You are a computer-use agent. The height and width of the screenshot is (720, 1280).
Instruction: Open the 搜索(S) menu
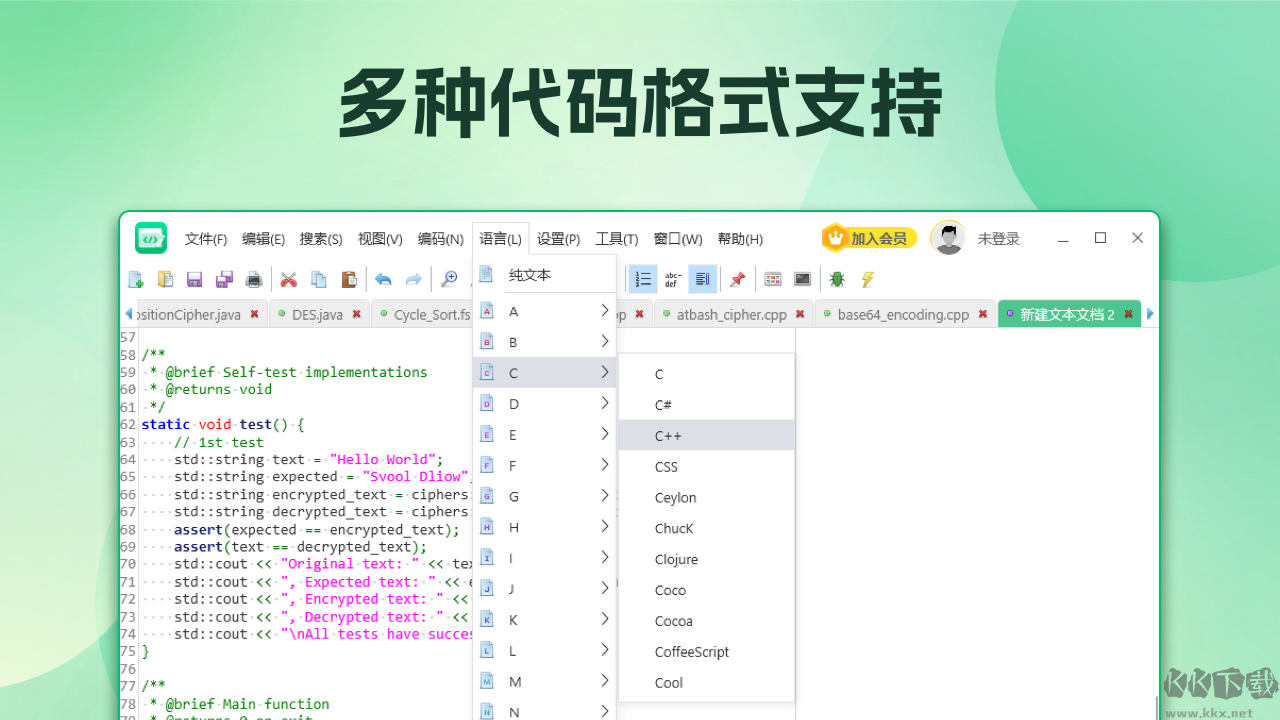pyautogui.click(x=321, y=239)
